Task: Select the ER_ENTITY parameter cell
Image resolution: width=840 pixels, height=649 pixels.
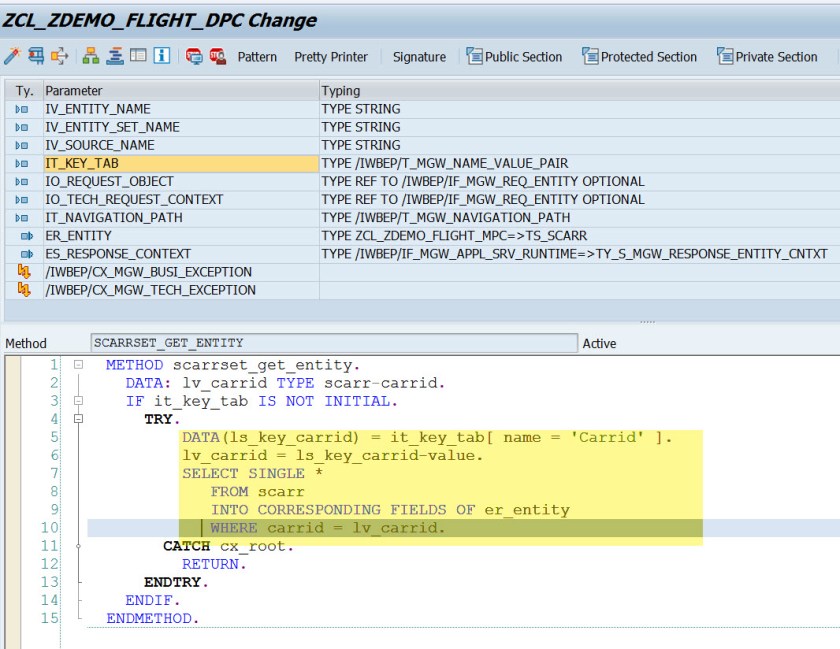Action: 181,236
